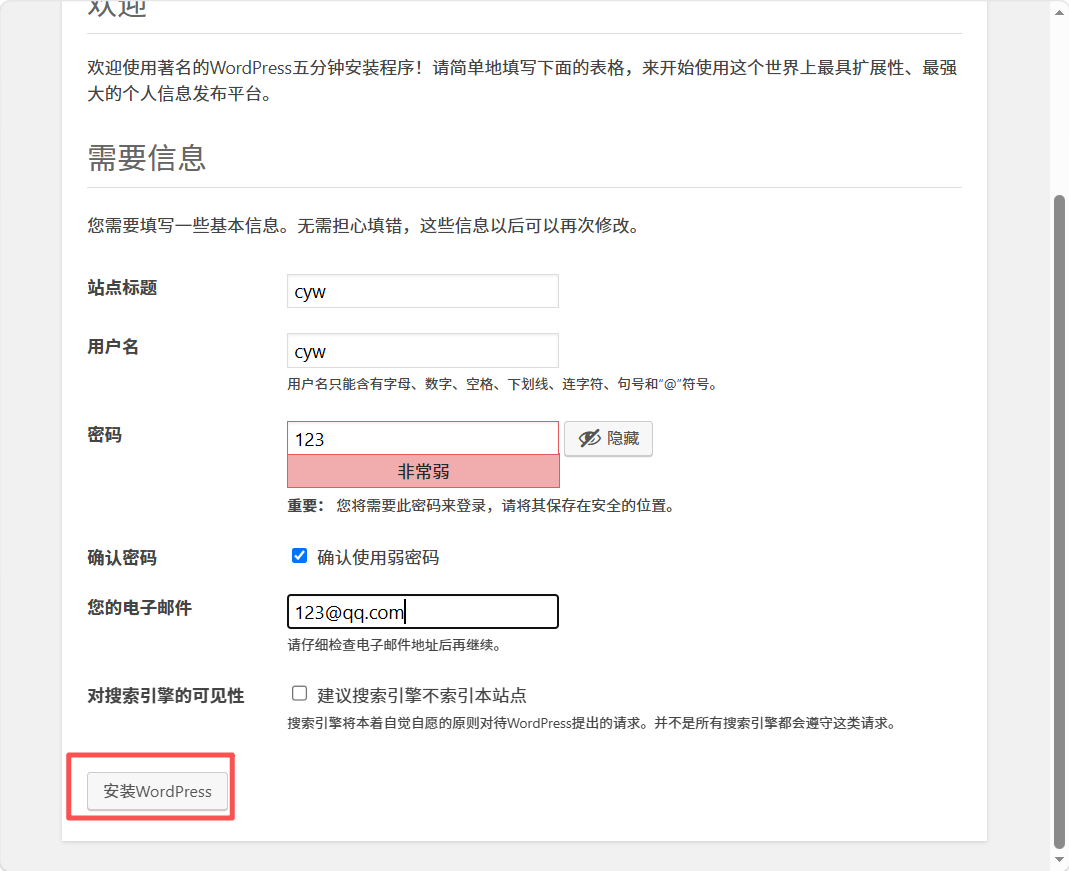Click the 需要信息 heading
The height and width of the screenshot is (871, 1069).
[x=147, y=158]
